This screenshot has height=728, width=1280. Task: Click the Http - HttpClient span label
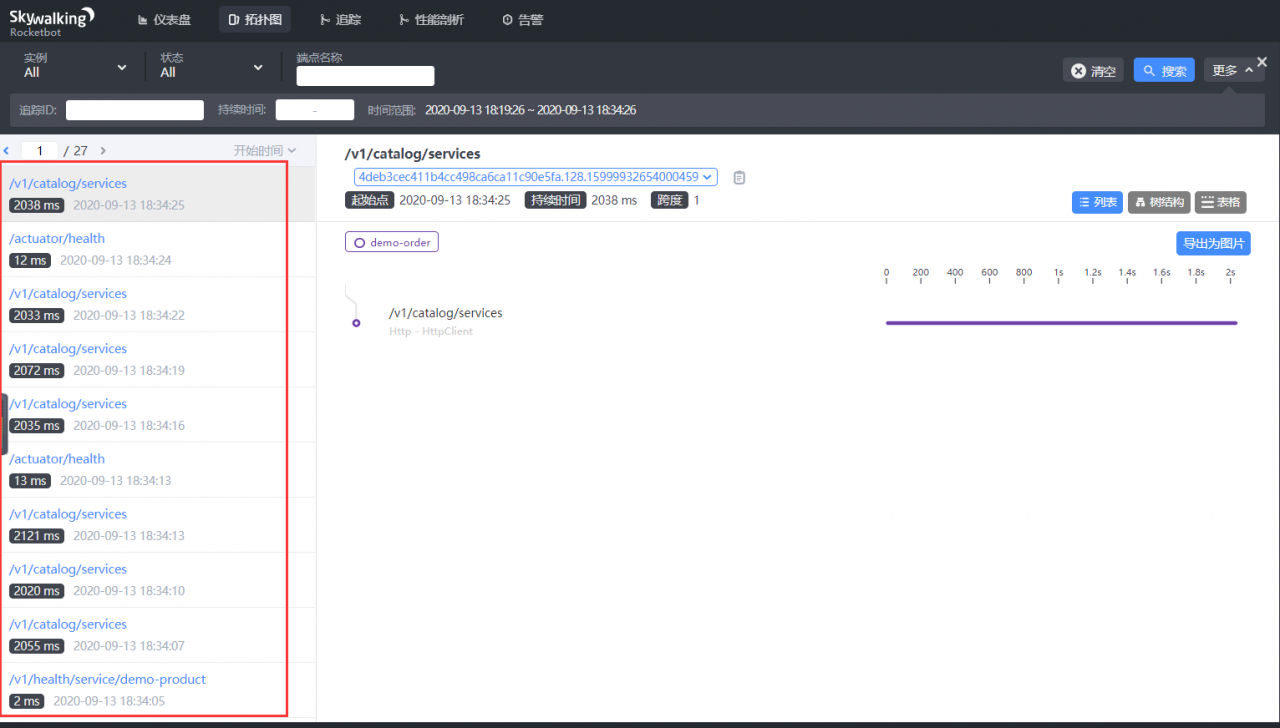pyautogui.click(x=431, y=331)
